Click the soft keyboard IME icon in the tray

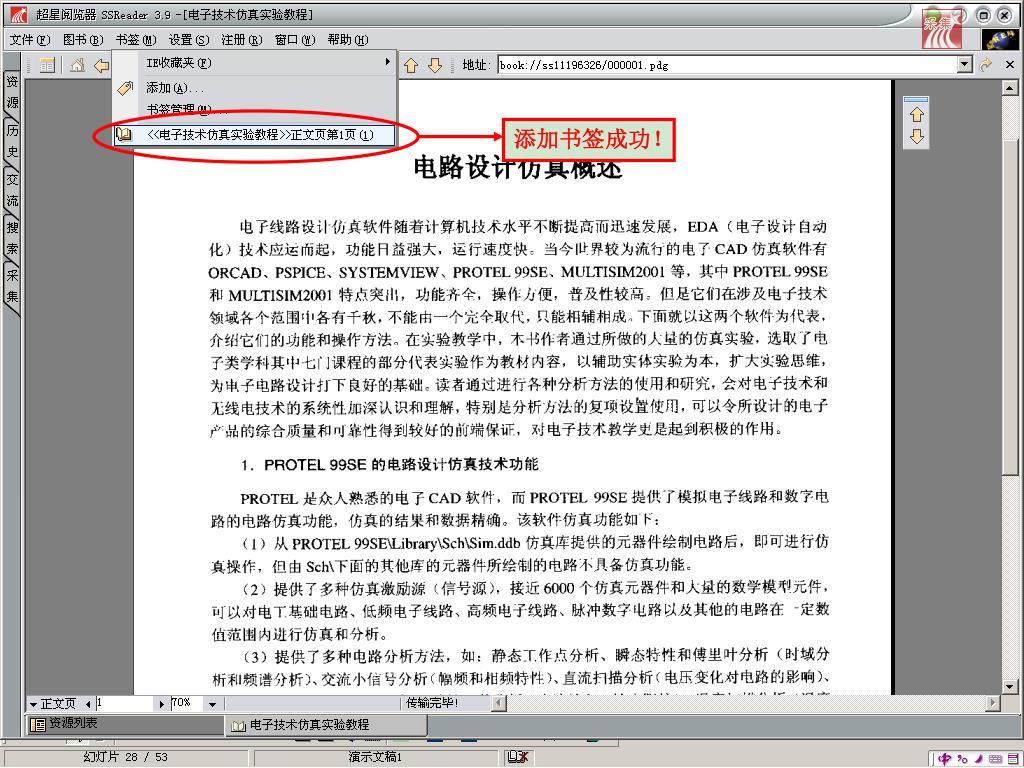point(995,758)
